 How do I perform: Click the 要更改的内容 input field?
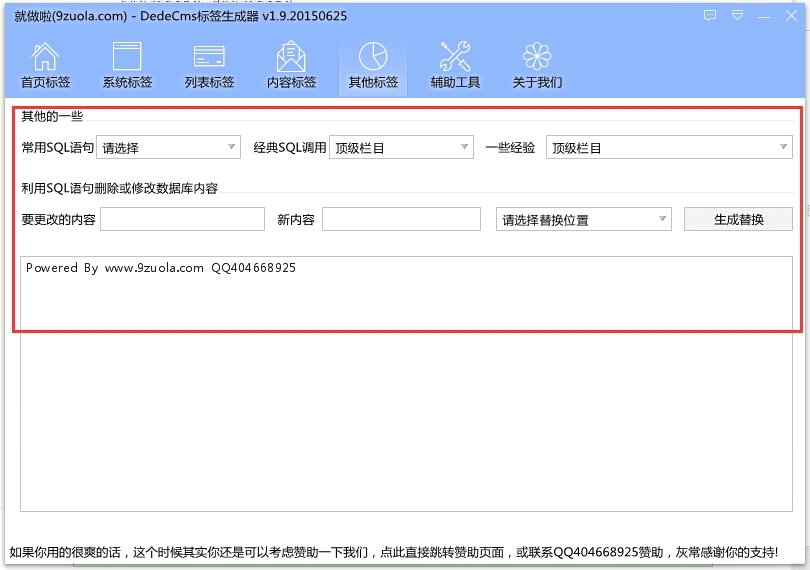click(182, 219)
